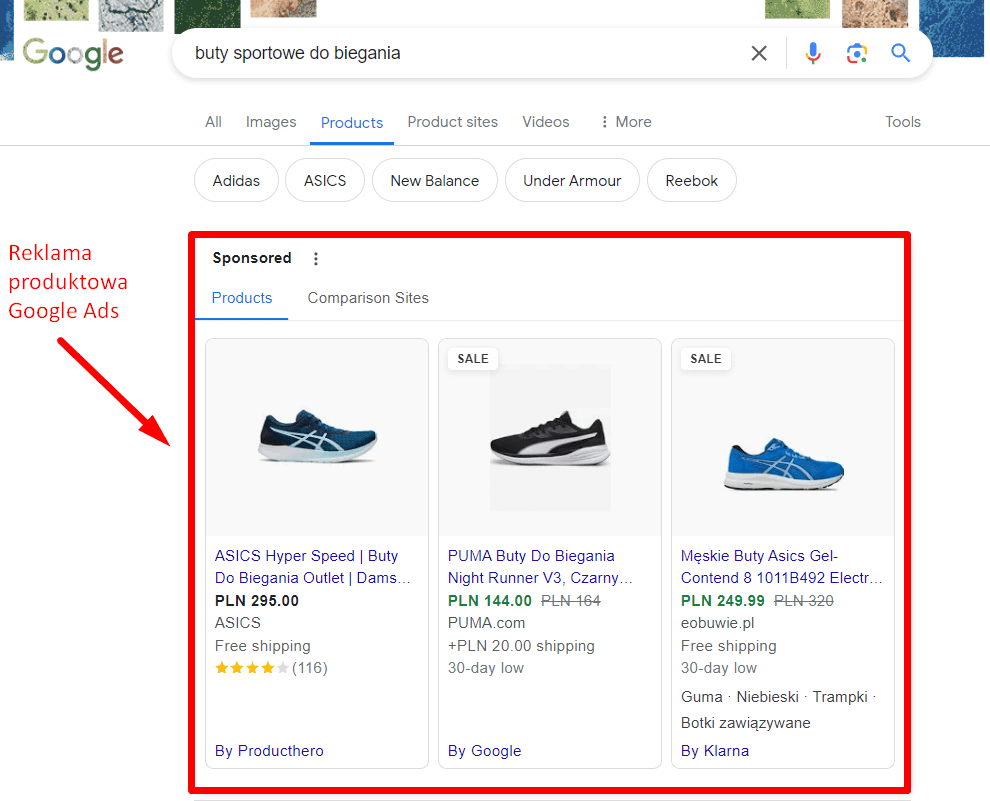Click the black PUMA shoe thumbnail
The image size is (990, 801).
[x=549, y=437]
